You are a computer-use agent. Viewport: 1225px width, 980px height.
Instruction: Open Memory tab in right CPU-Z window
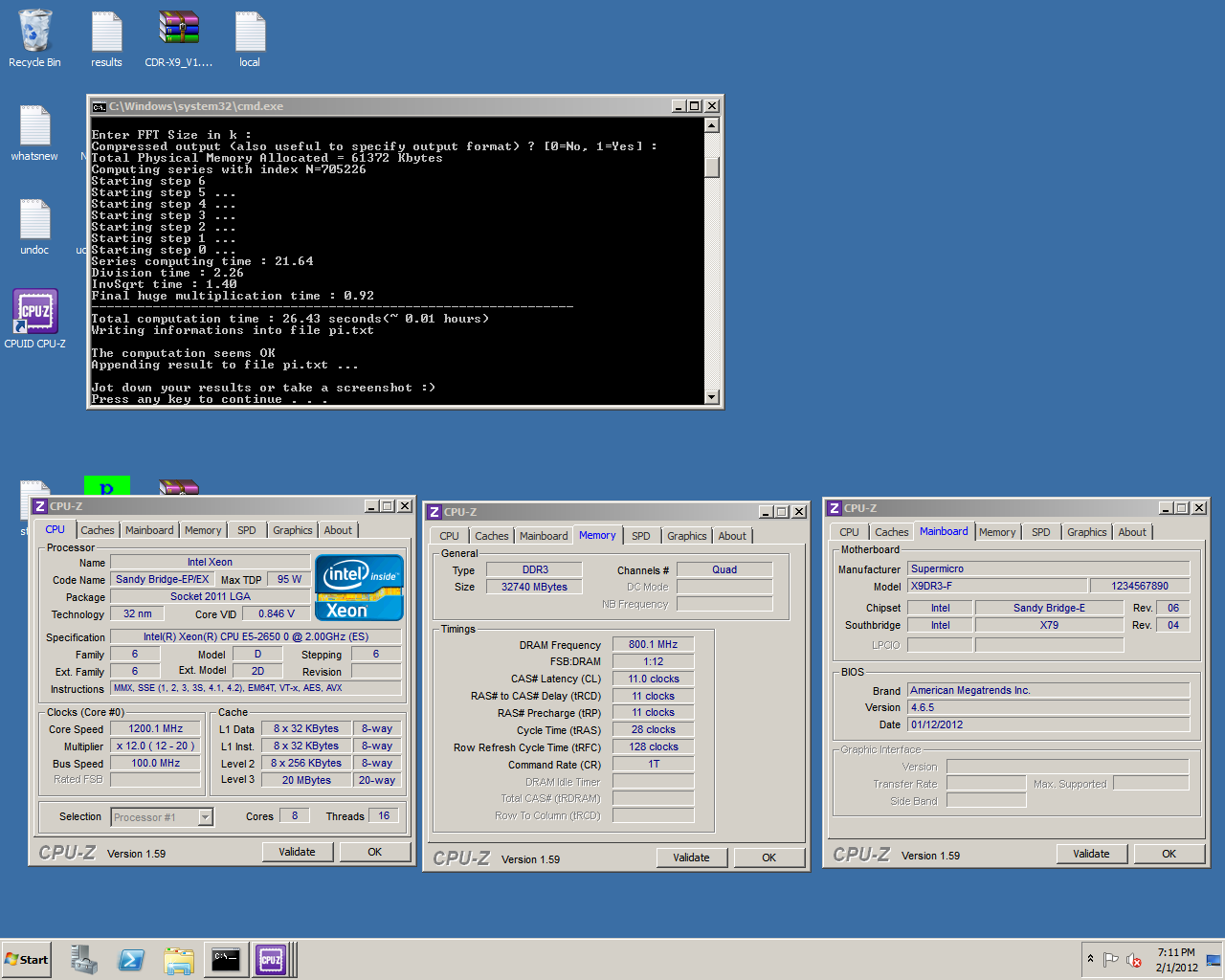[997, 532]
